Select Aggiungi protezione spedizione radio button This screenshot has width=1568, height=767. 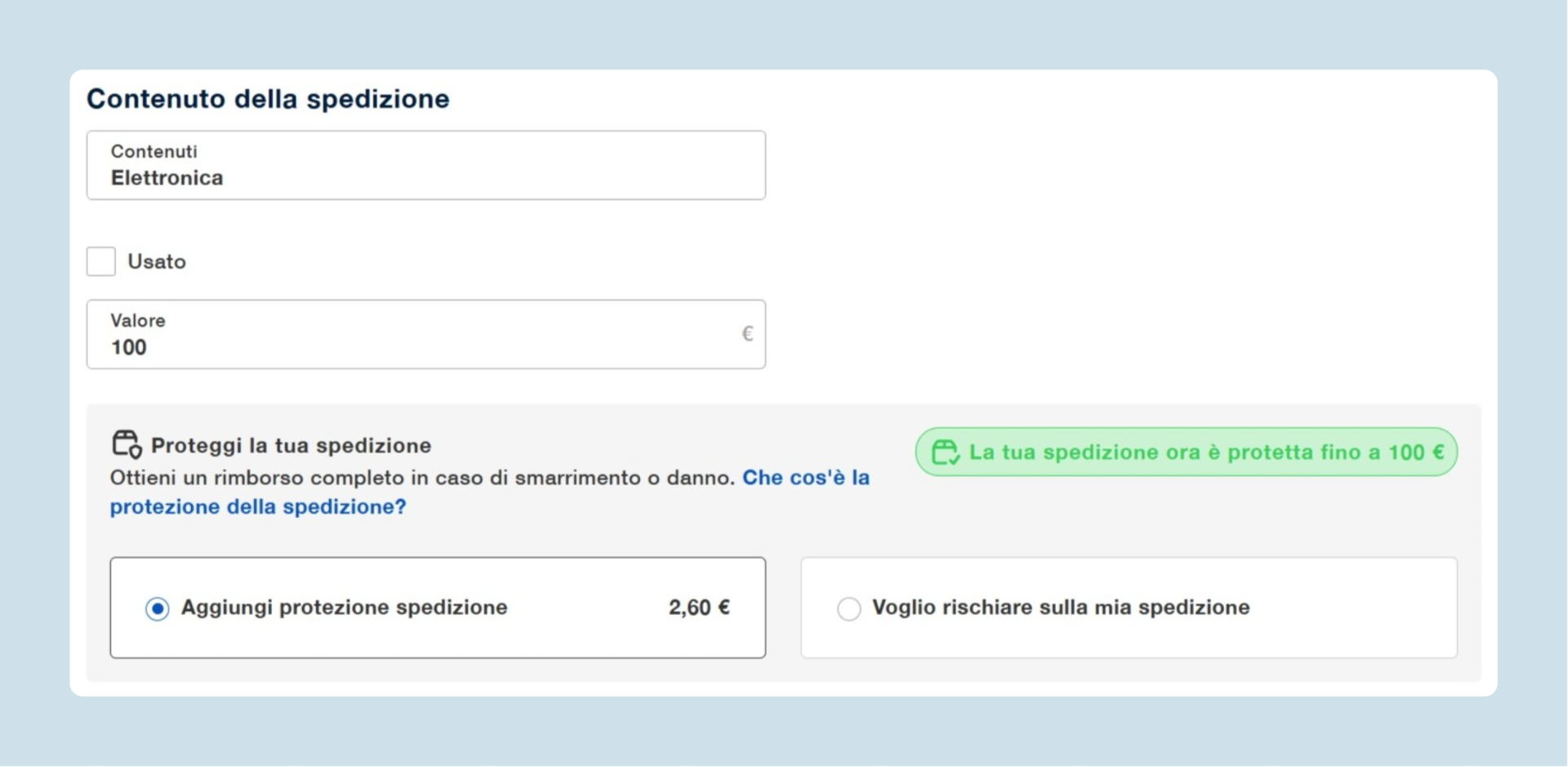158,609
